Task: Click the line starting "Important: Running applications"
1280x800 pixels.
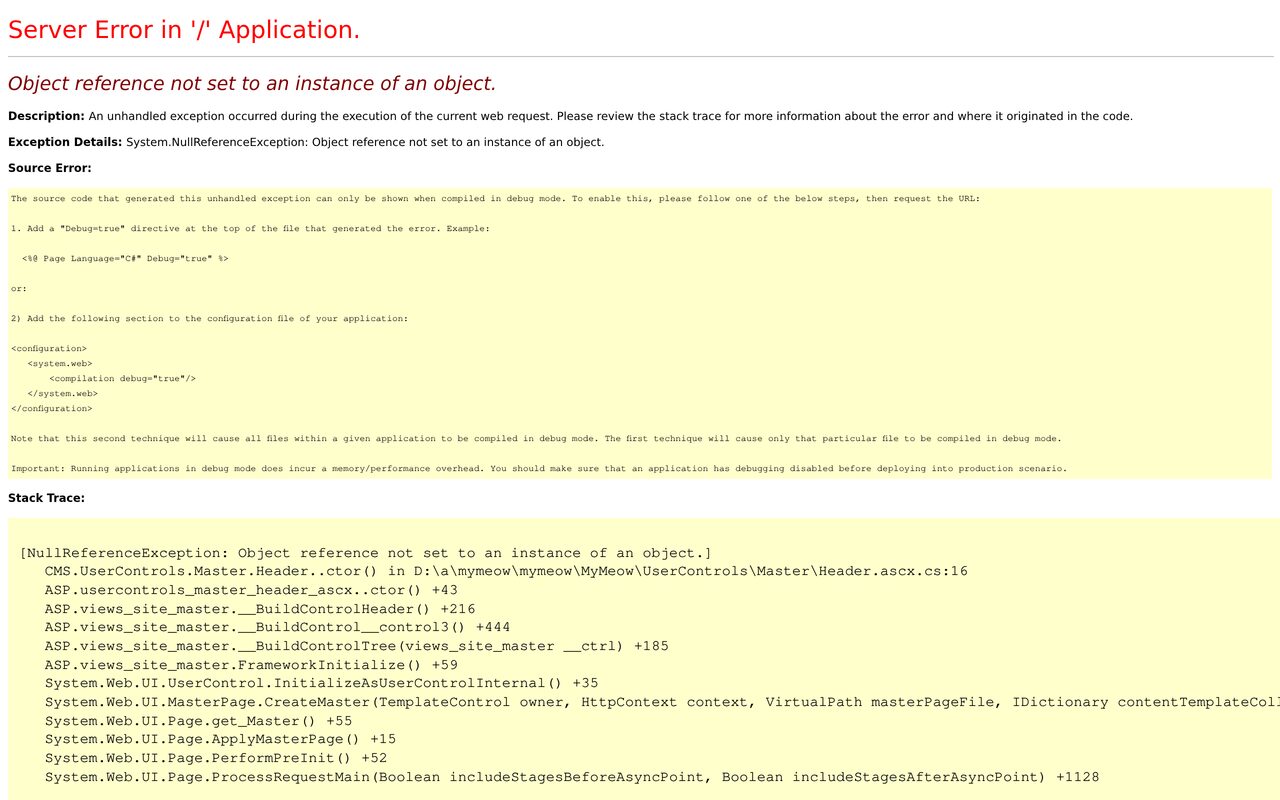Action: point(539,469)
